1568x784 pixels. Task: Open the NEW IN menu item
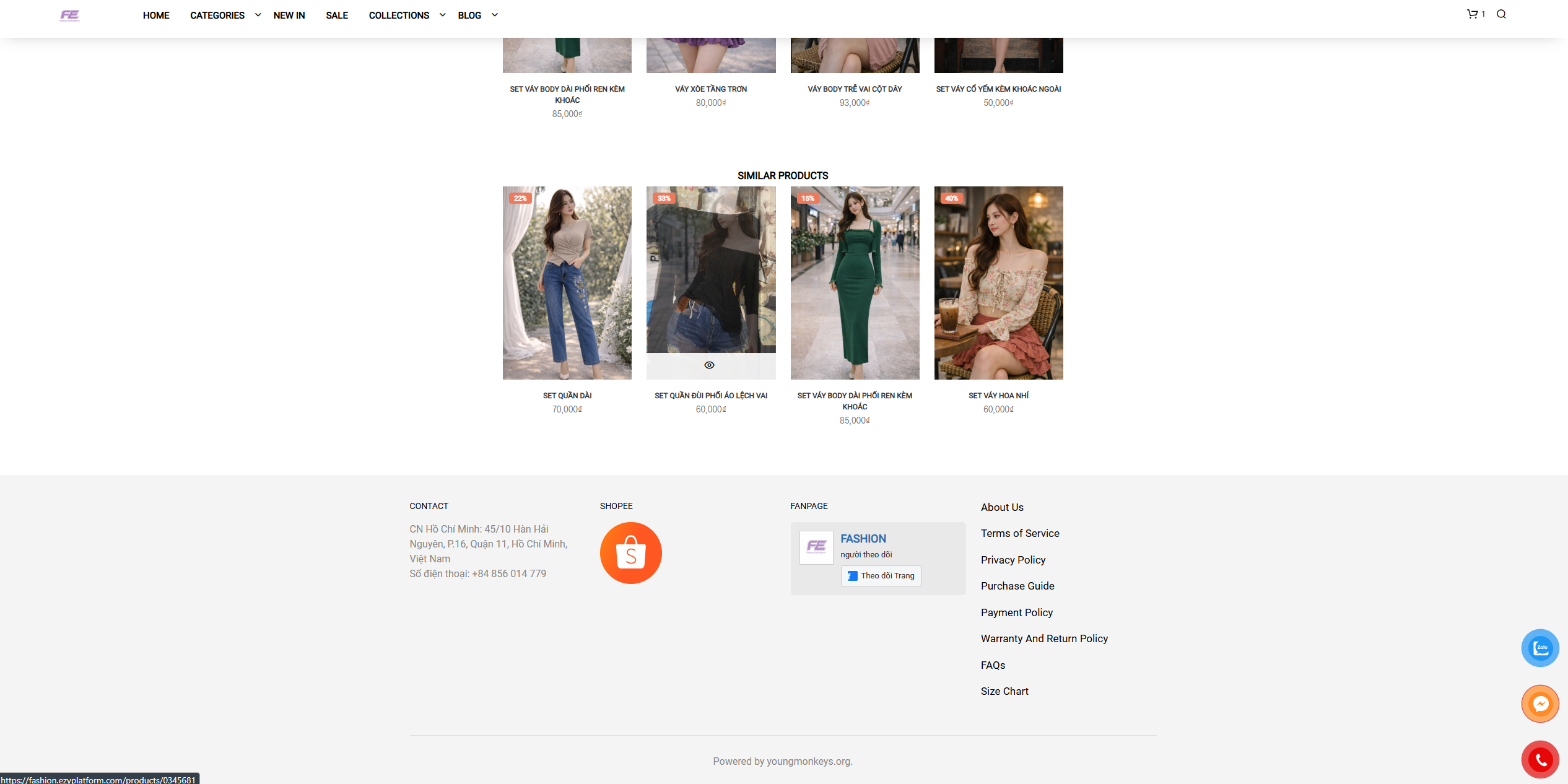(x=289, y=15)
